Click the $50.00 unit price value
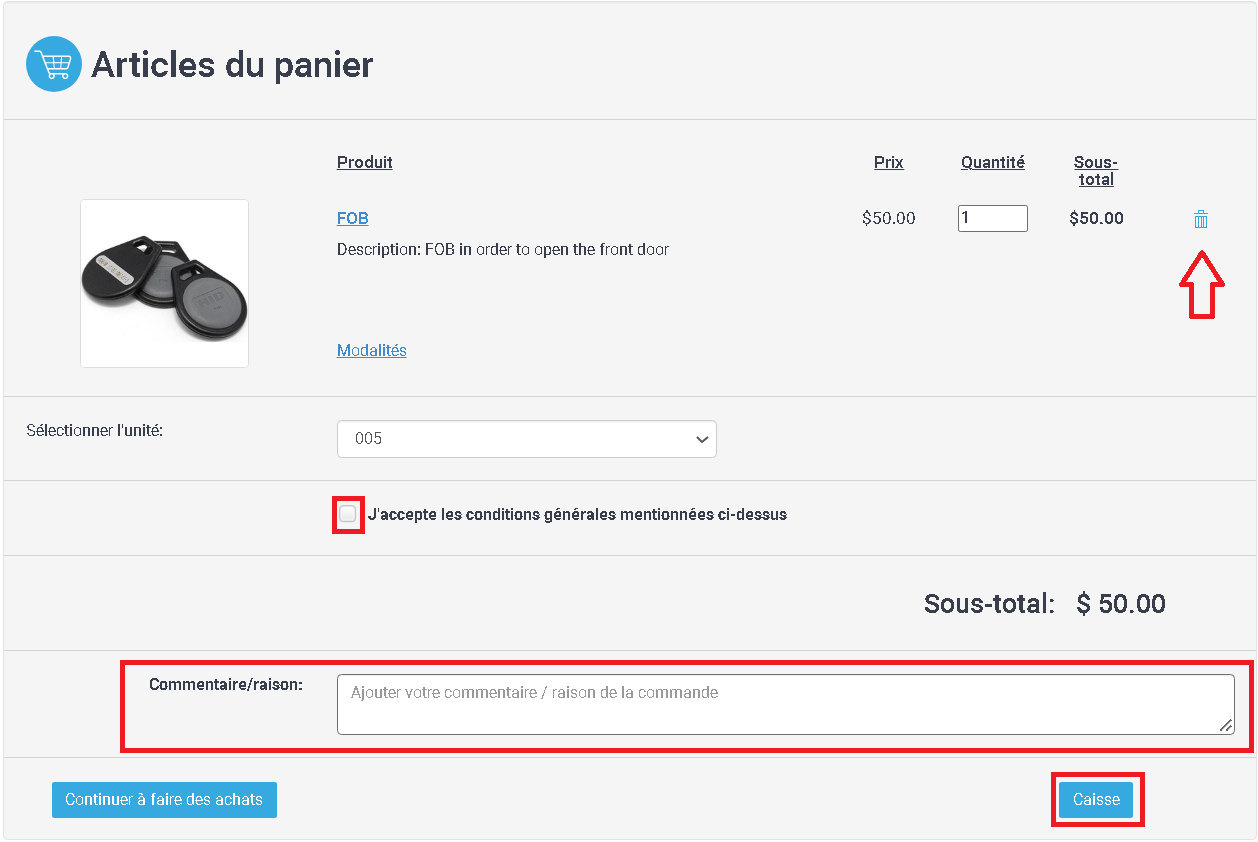1258x842 pixels. [889, 218]
